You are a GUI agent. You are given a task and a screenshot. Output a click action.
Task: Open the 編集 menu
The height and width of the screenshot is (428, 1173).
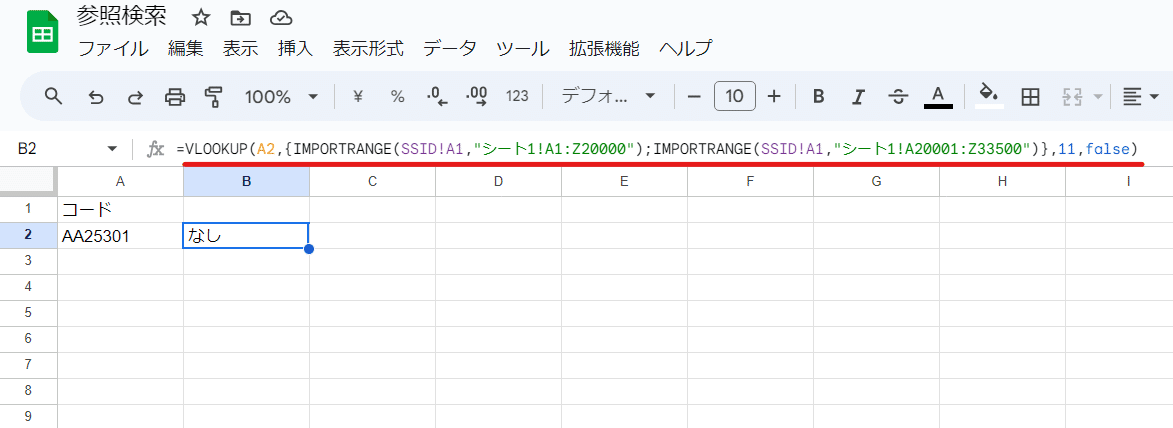(186, 49)
